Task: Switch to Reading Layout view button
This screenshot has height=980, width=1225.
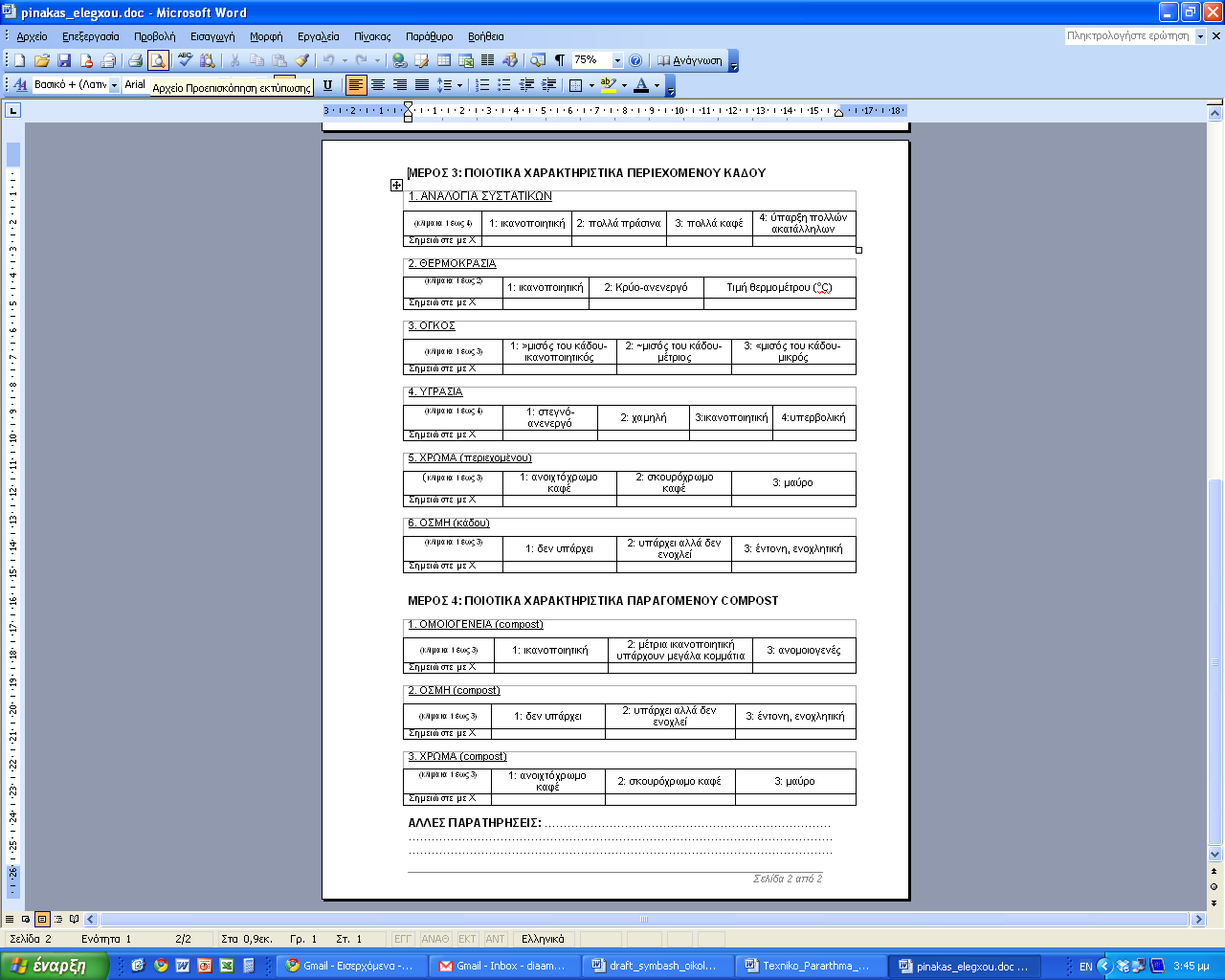Action: 75,919
